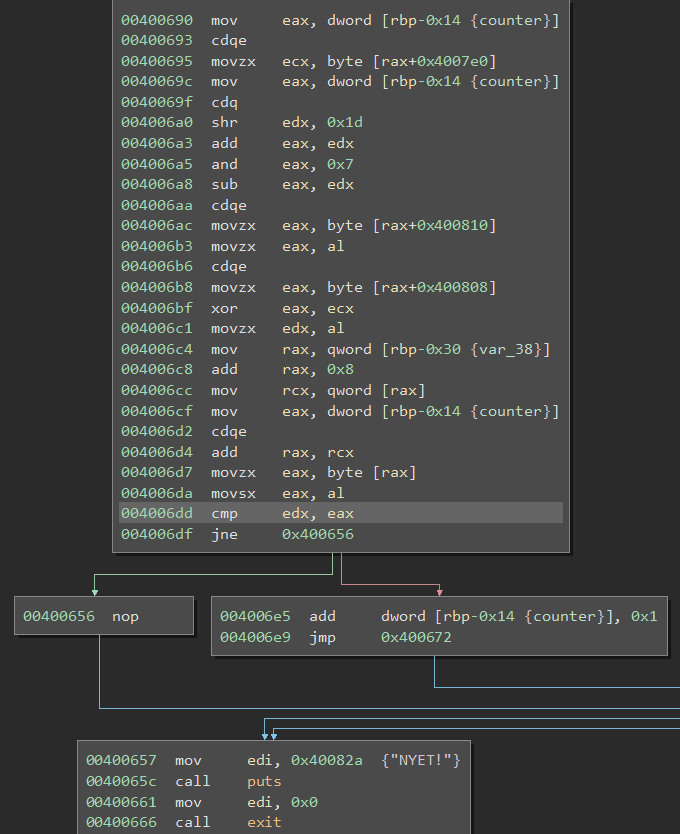This screenshot has height=834, width=680.
Task: Click the shr mnemonic at 004006a0
Action: [223, 123]
